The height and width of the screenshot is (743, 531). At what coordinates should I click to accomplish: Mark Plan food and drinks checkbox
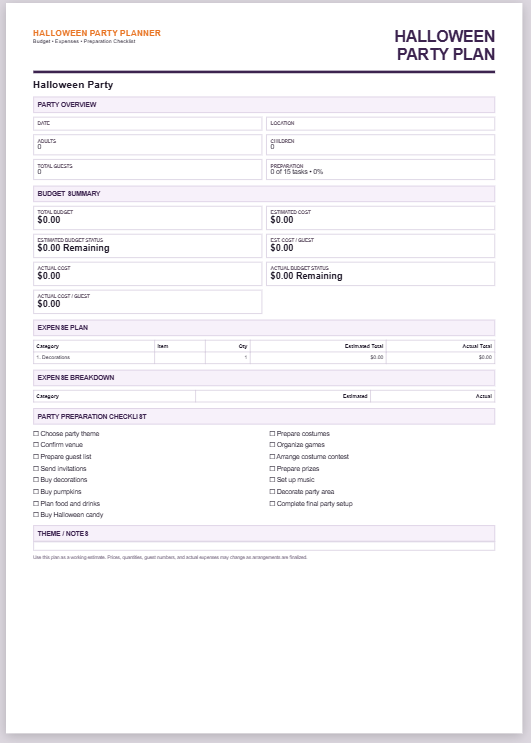[36, 503]
